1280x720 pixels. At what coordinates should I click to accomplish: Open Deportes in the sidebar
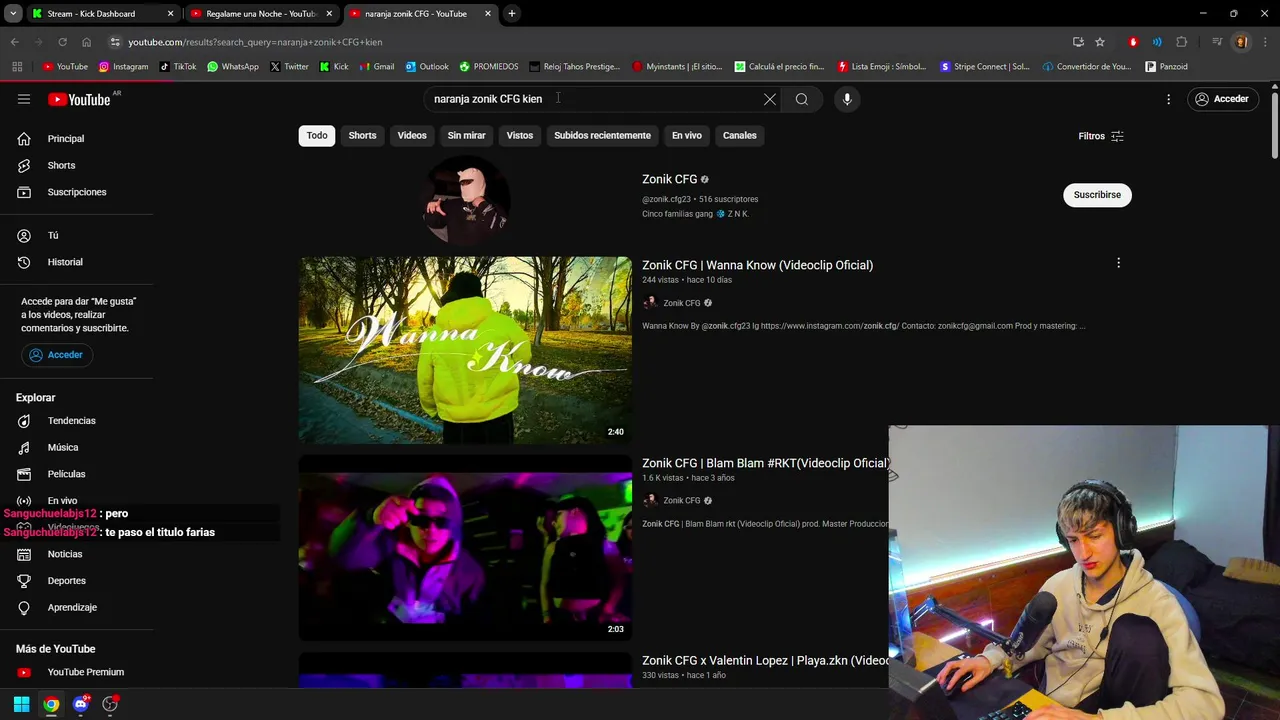[76, 581]
